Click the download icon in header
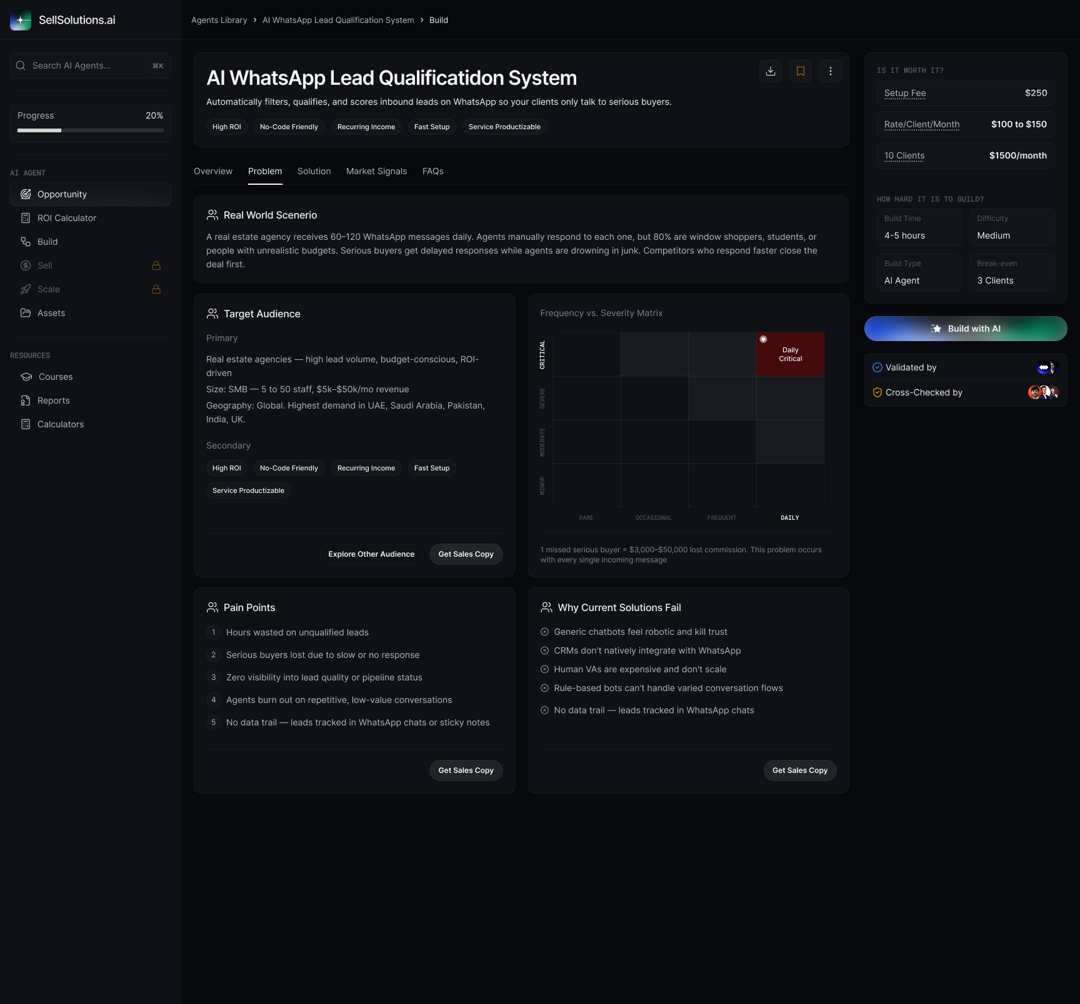The width and height of the screenshot is (1080, 1004). [770, 71]
